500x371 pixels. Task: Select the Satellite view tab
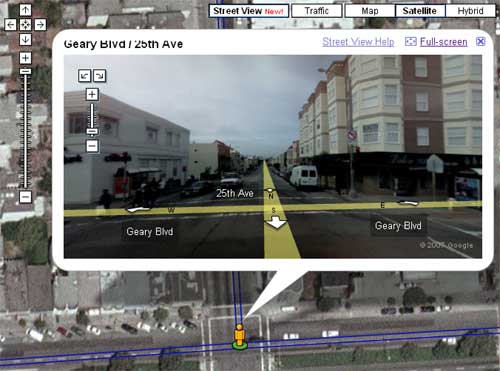coord(420,11)
